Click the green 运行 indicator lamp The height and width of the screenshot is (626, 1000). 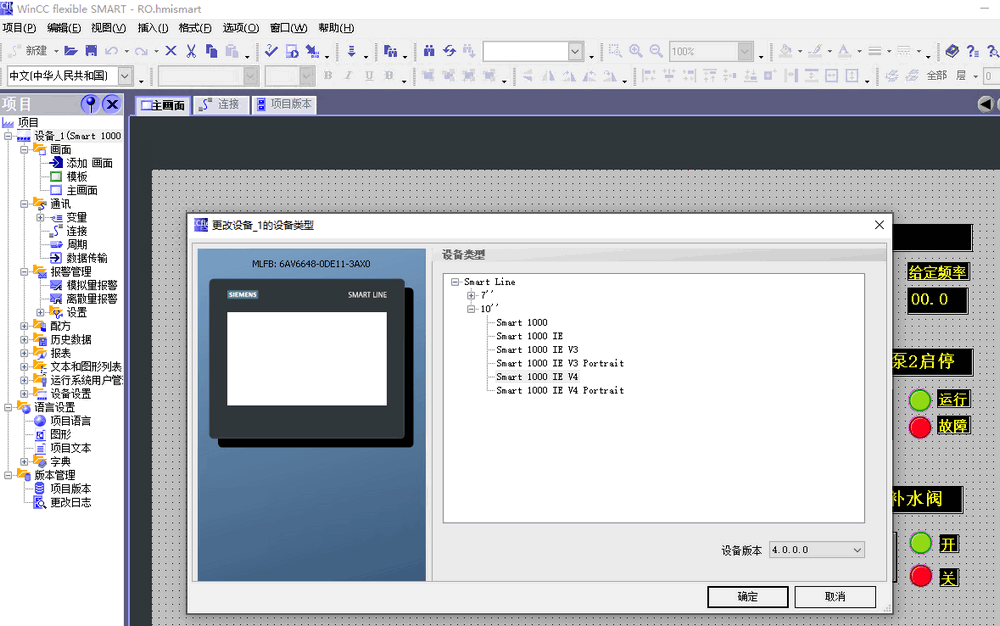(x=920, y=400)
